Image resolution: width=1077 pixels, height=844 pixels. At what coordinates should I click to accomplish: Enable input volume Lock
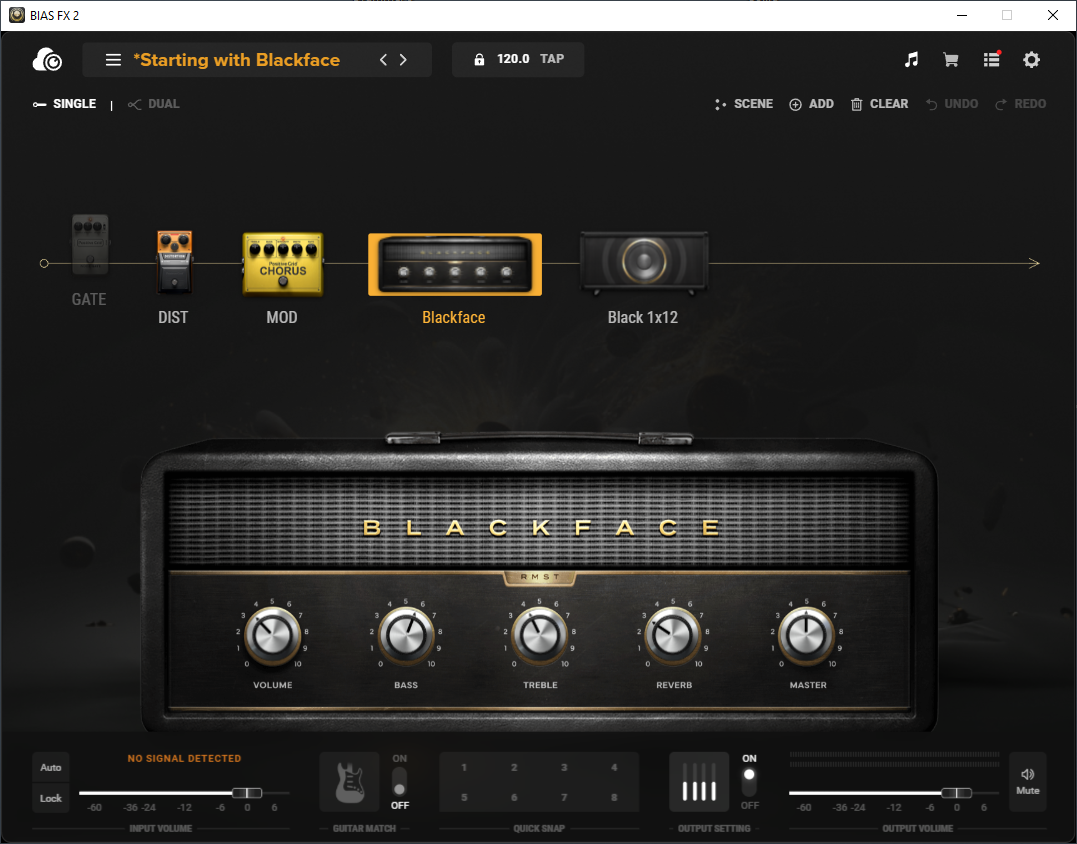pyautogui.click(x=51, y=798)
